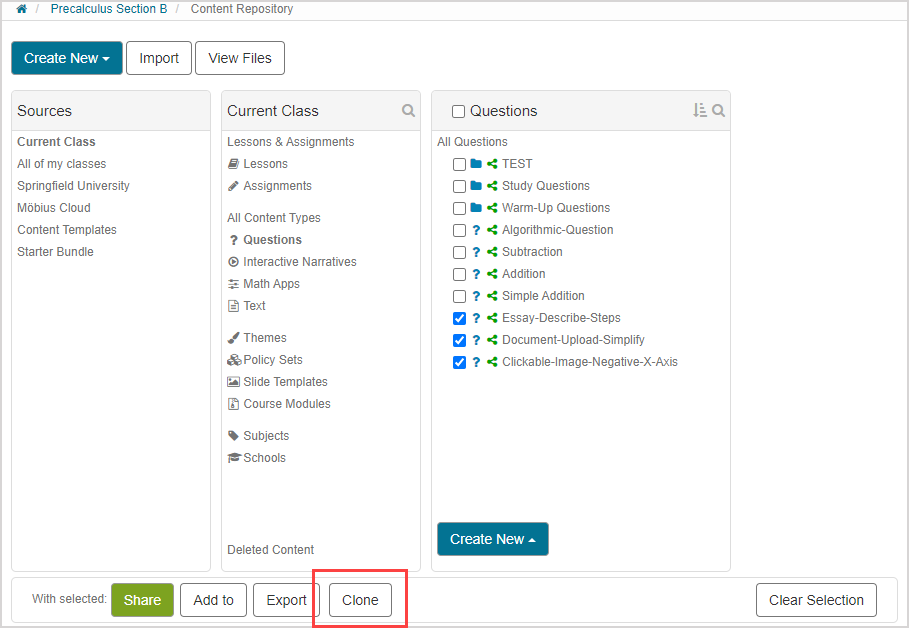The height and width of the screenshot is (628, 909).
Task: Expand Create New menu in Questions panel
Action: point(492,539)
